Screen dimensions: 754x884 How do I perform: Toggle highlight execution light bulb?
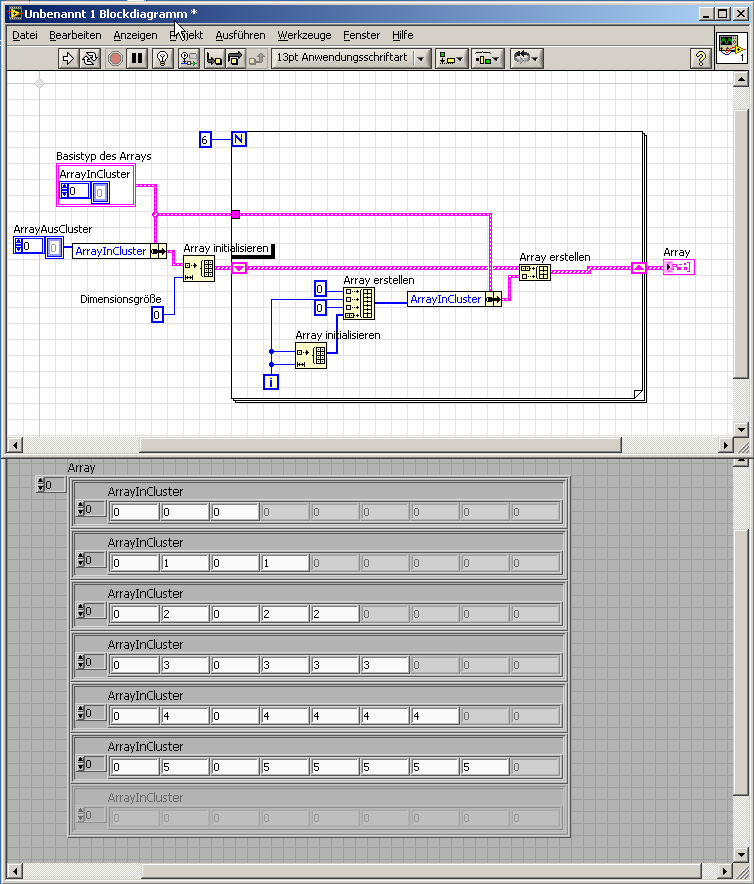click(162, 58)
